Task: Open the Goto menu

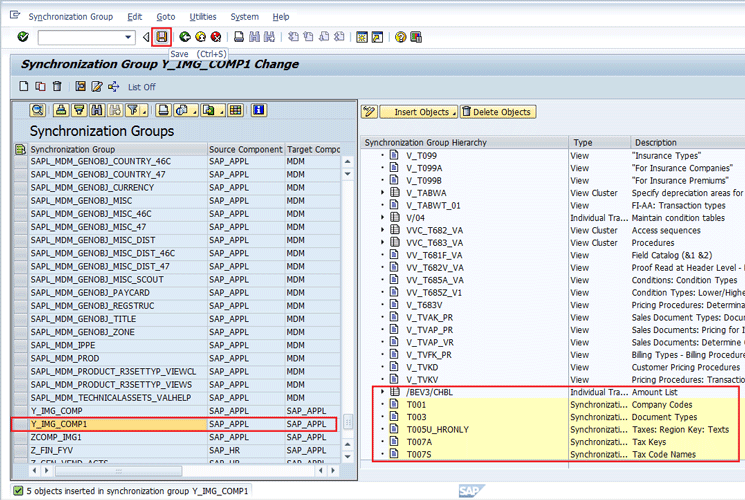Action: (165, 17)
